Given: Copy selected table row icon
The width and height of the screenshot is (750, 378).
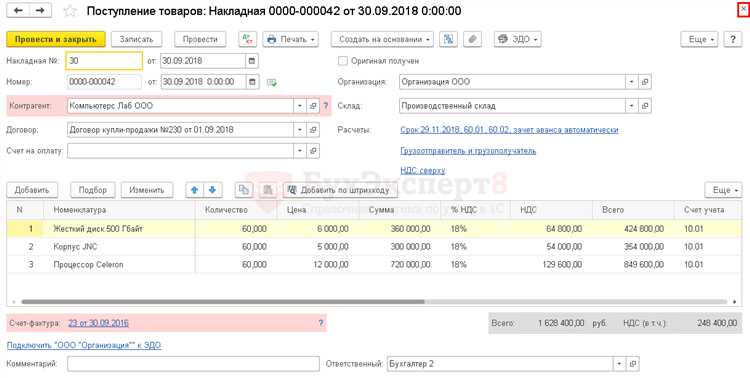Looking at the screenshot, I should coord(243,190).
